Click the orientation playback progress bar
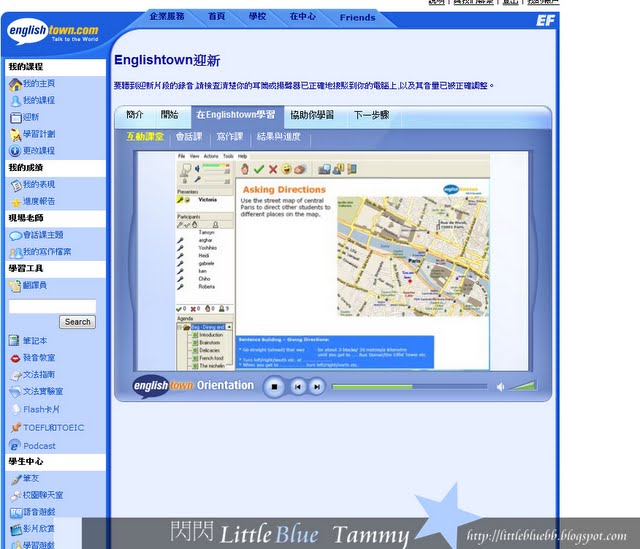 409,387
